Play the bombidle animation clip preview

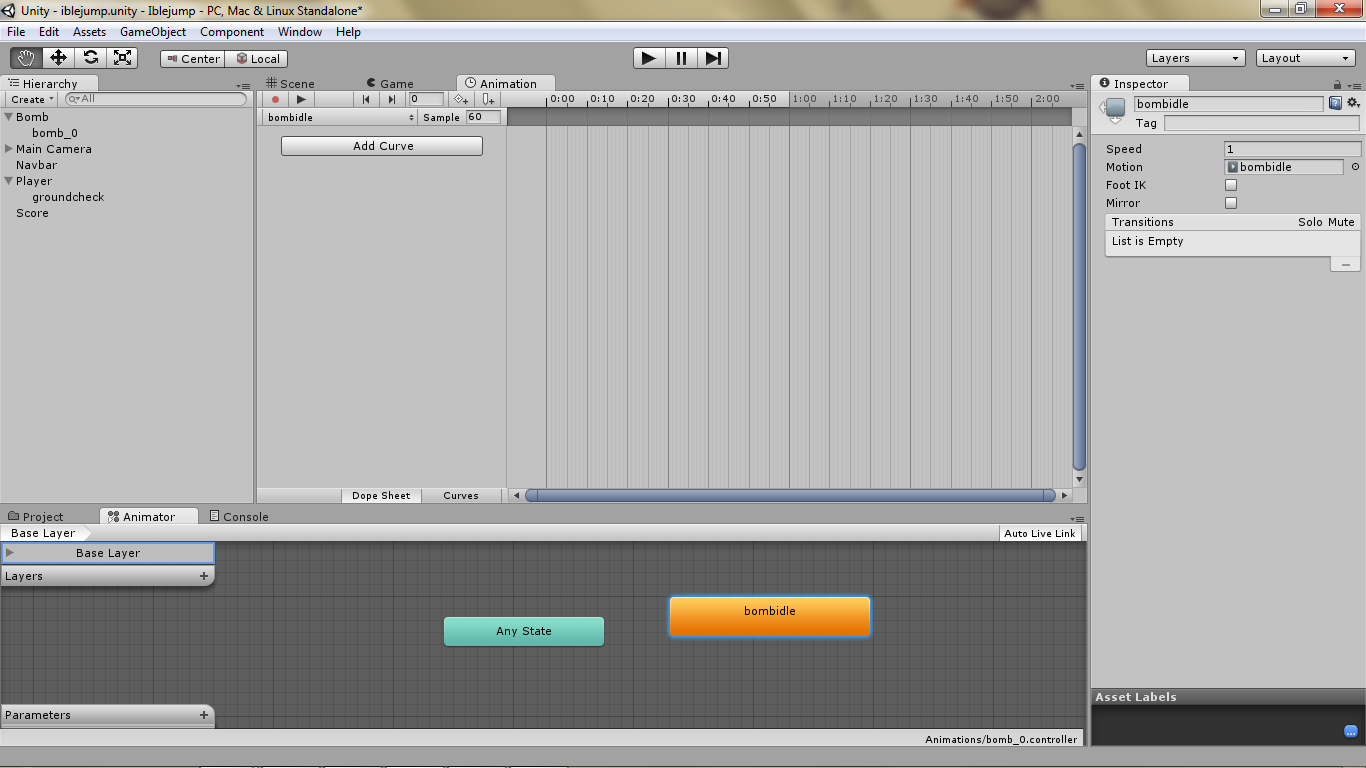click(301, 99)
